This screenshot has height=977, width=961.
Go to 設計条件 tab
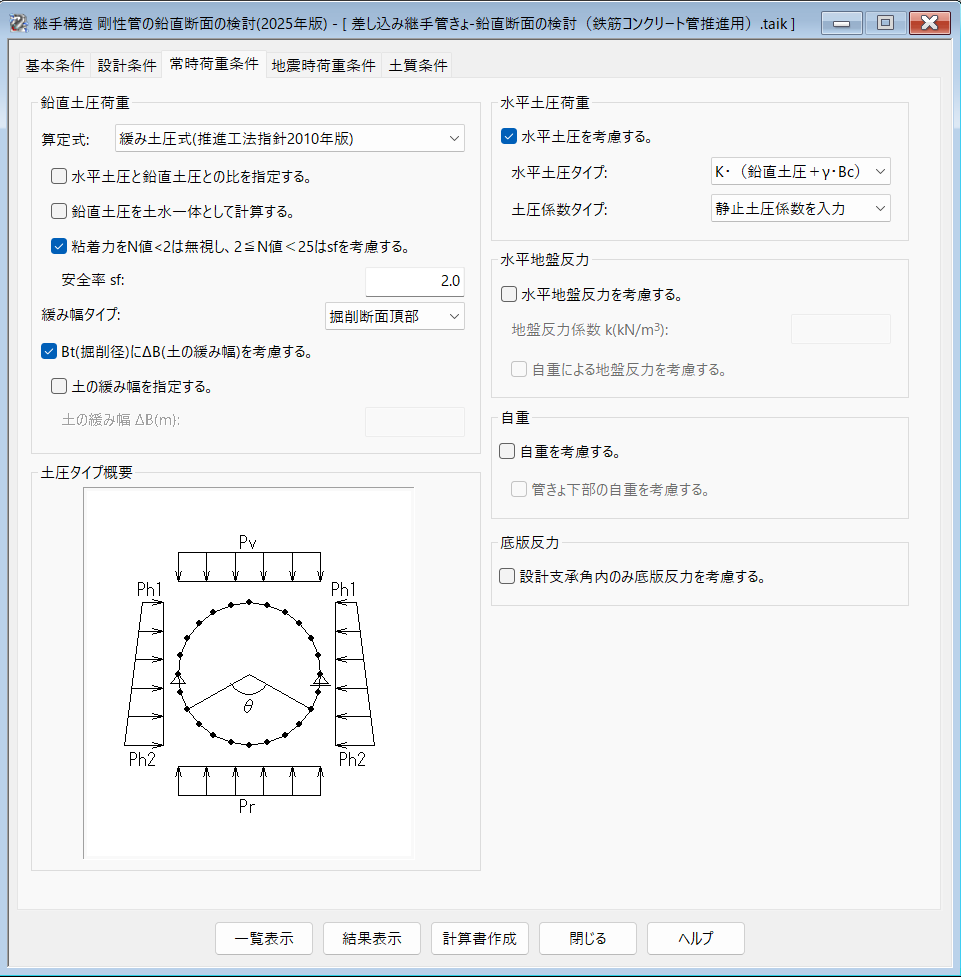(x=127, y=66)
